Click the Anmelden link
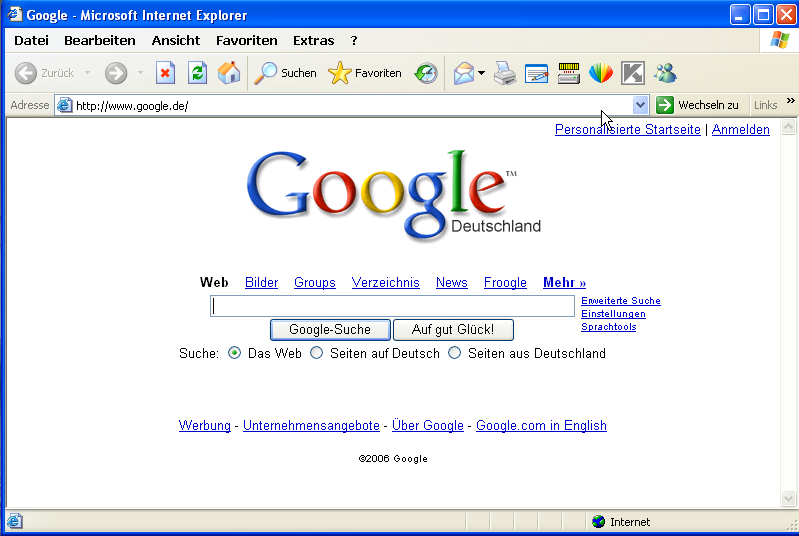 point(741,129)
